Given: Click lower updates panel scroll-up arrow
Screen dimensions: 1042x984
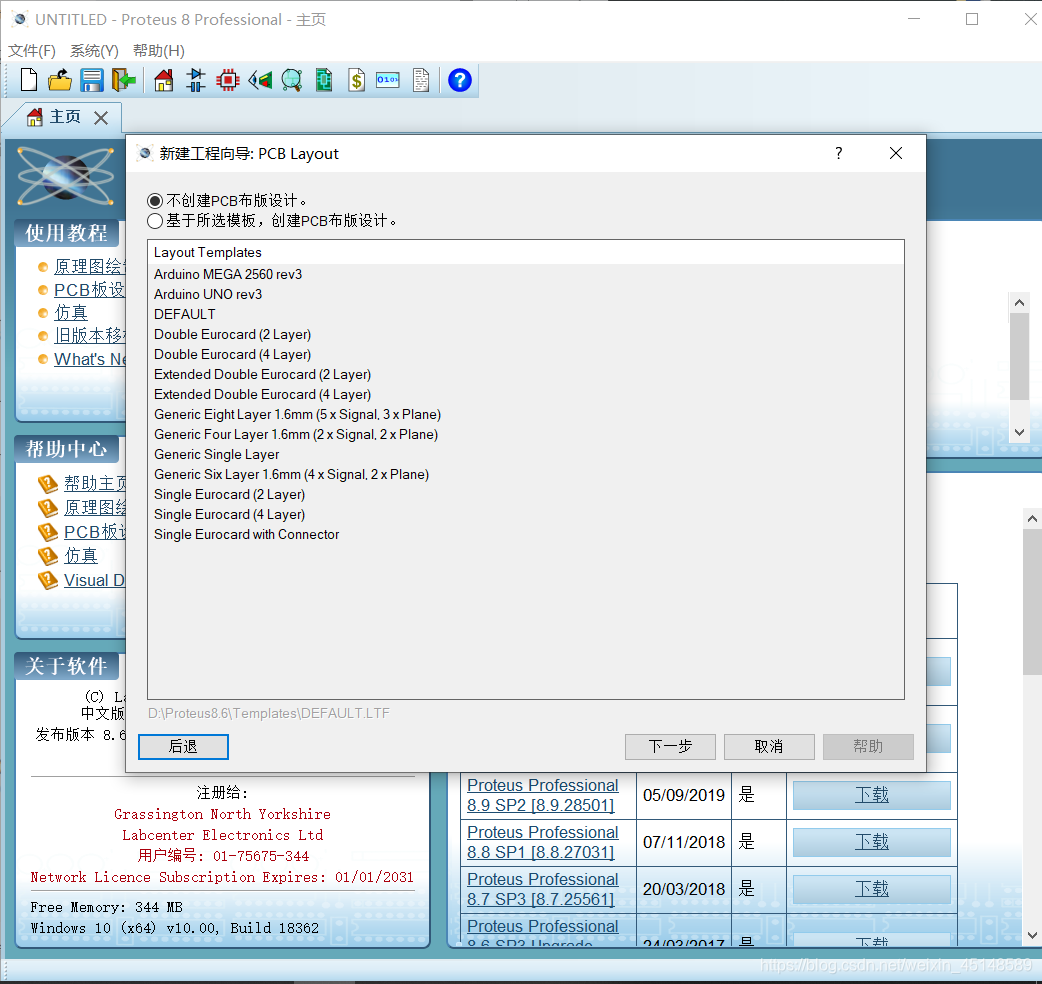Looking at the screenshot, I should point(1032,519).
